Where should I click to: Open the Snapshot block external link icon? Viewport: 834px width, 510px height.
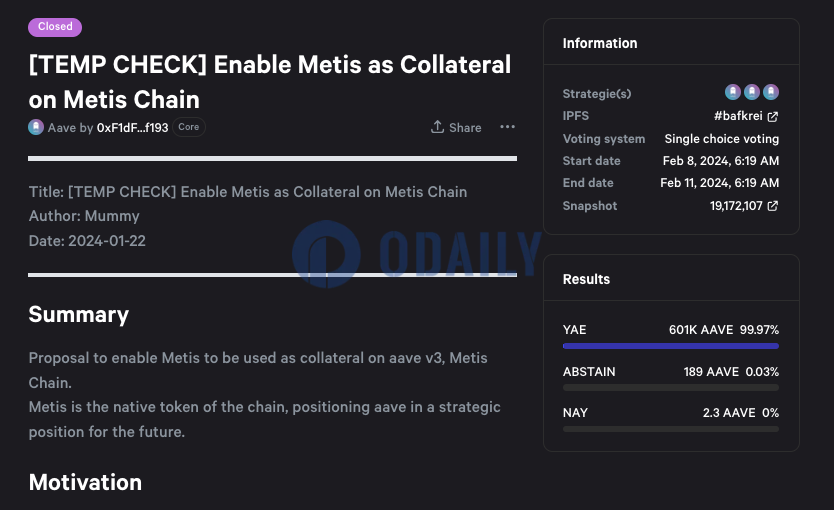coord(773,206)
